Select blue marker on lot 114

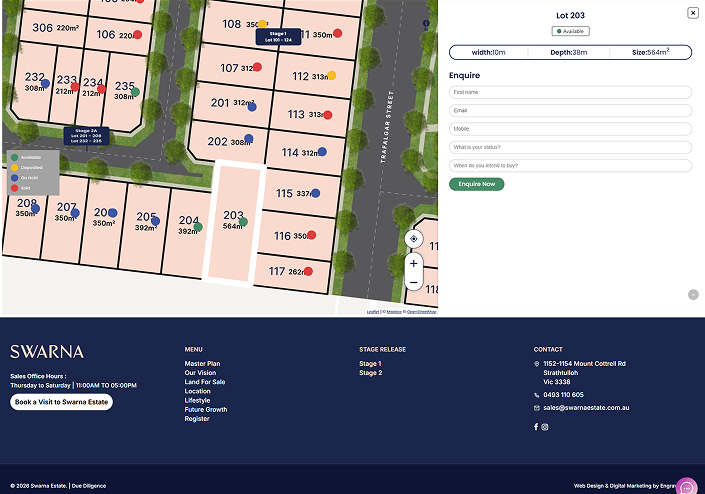[322, 151]
